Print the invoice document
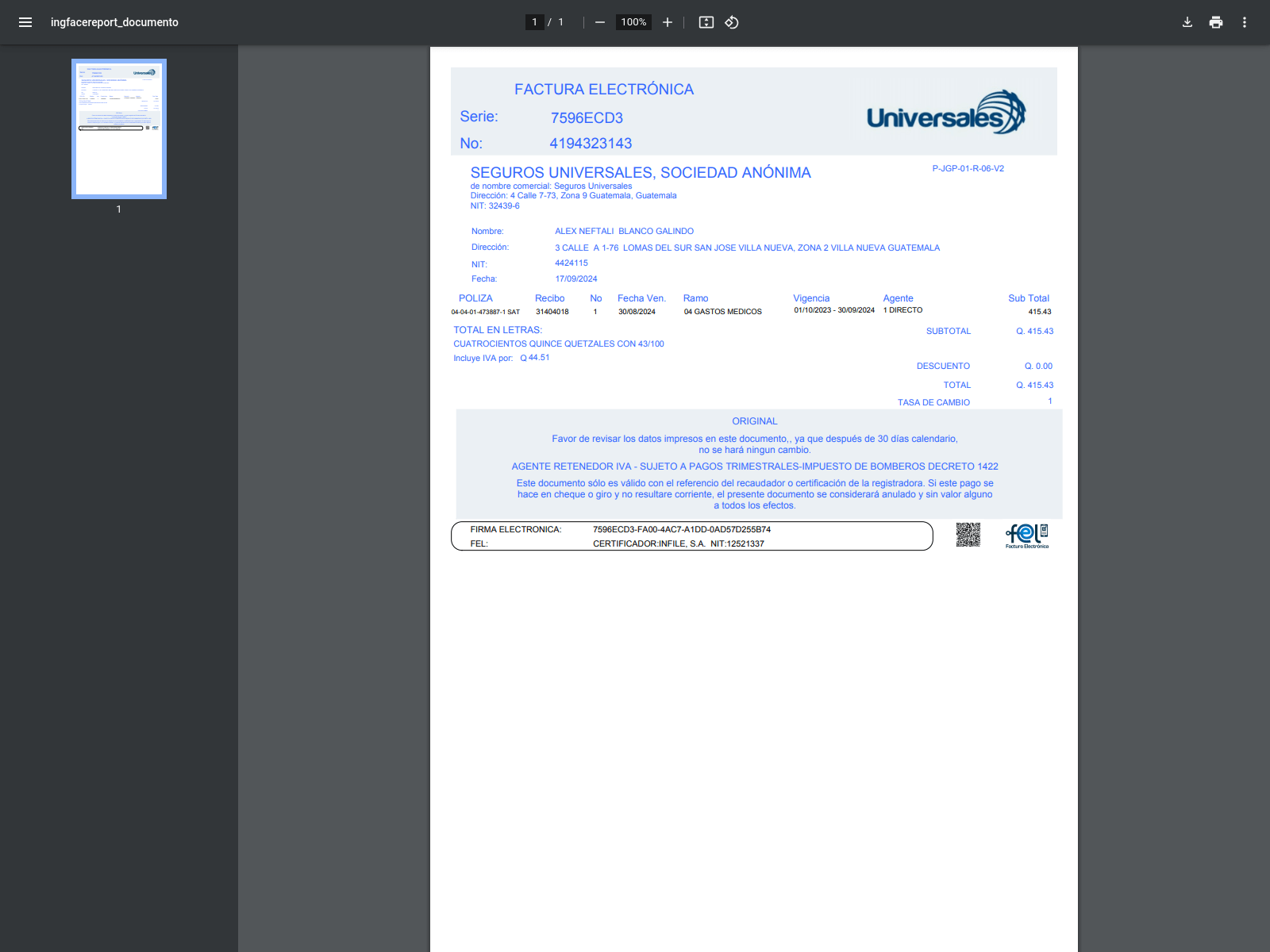 [1216, 22]
